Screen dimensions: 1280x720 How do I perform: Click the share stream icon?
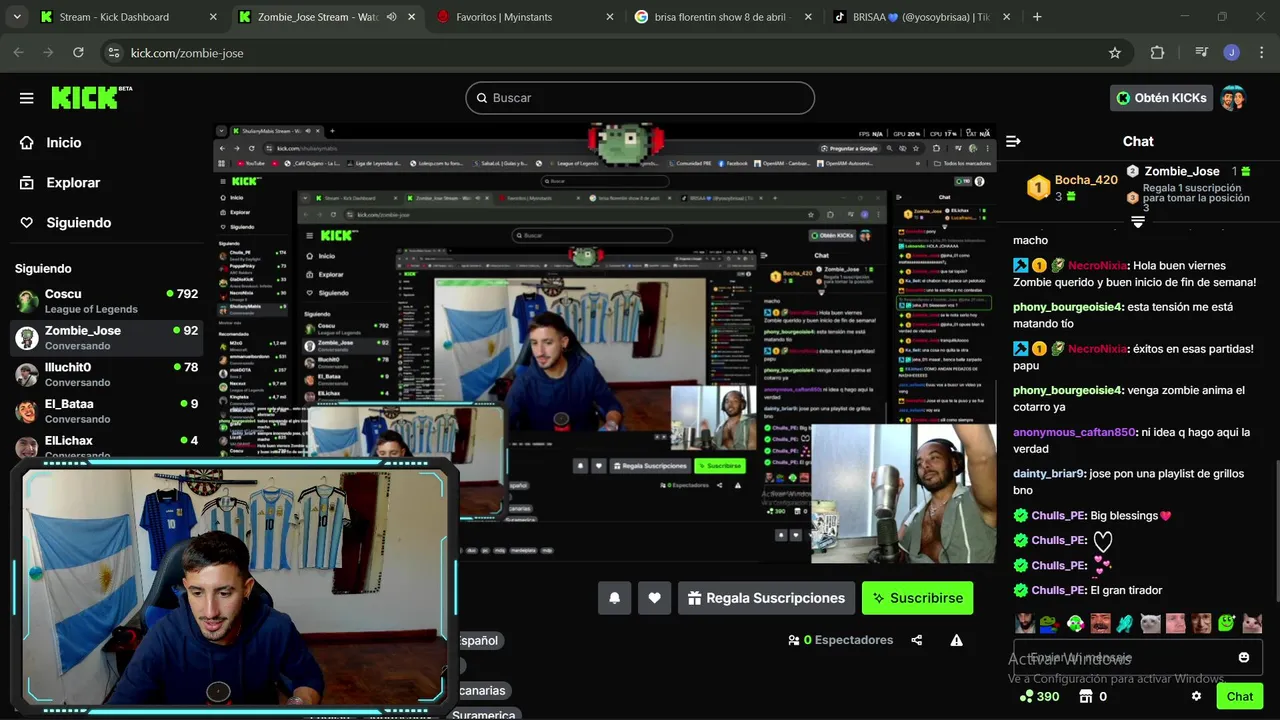[917, 640]
